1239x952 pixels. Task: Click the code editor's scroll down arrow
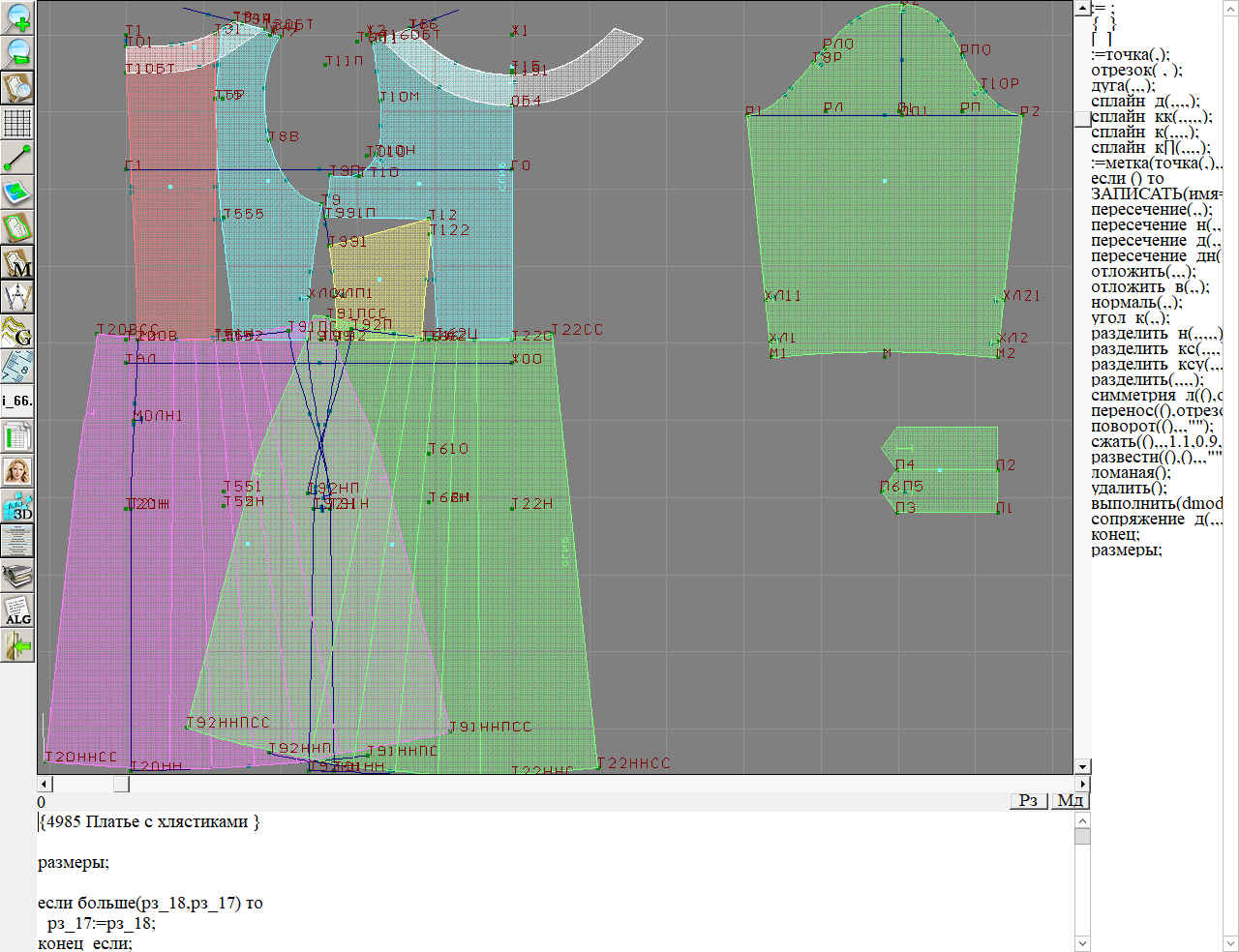tap(1082, 943)
